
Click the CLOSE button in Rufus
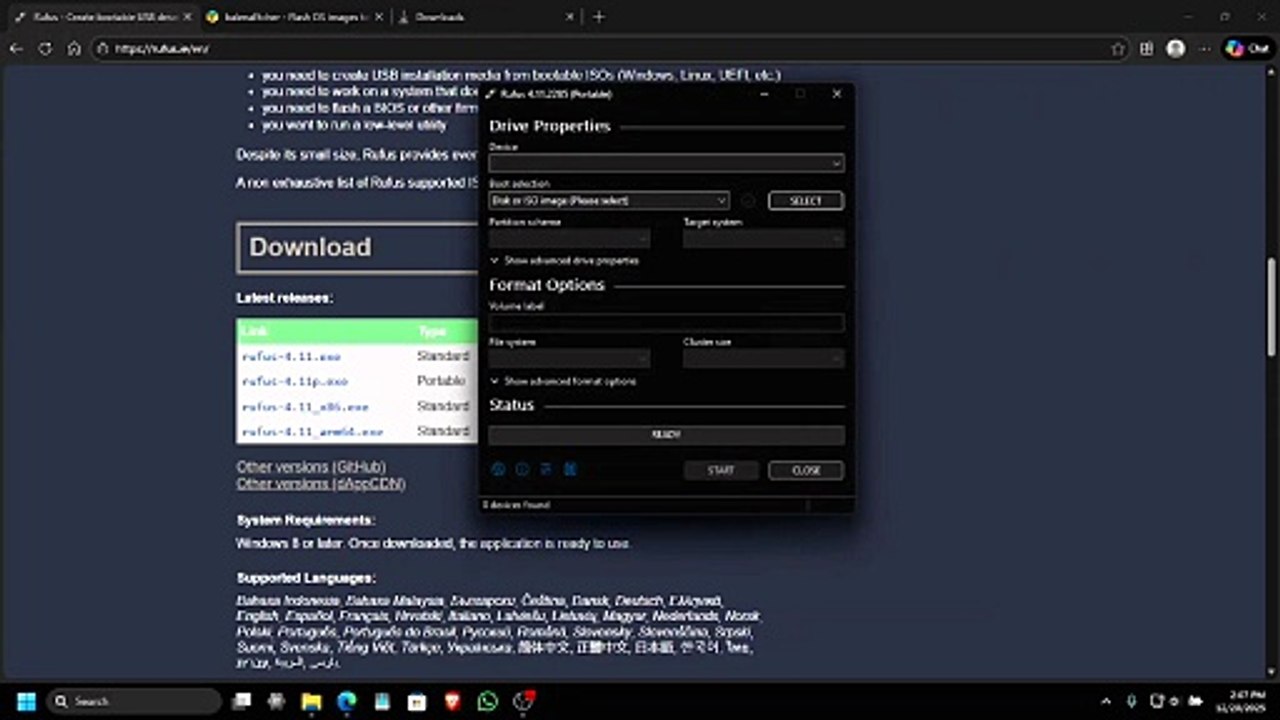coord(806,470)
